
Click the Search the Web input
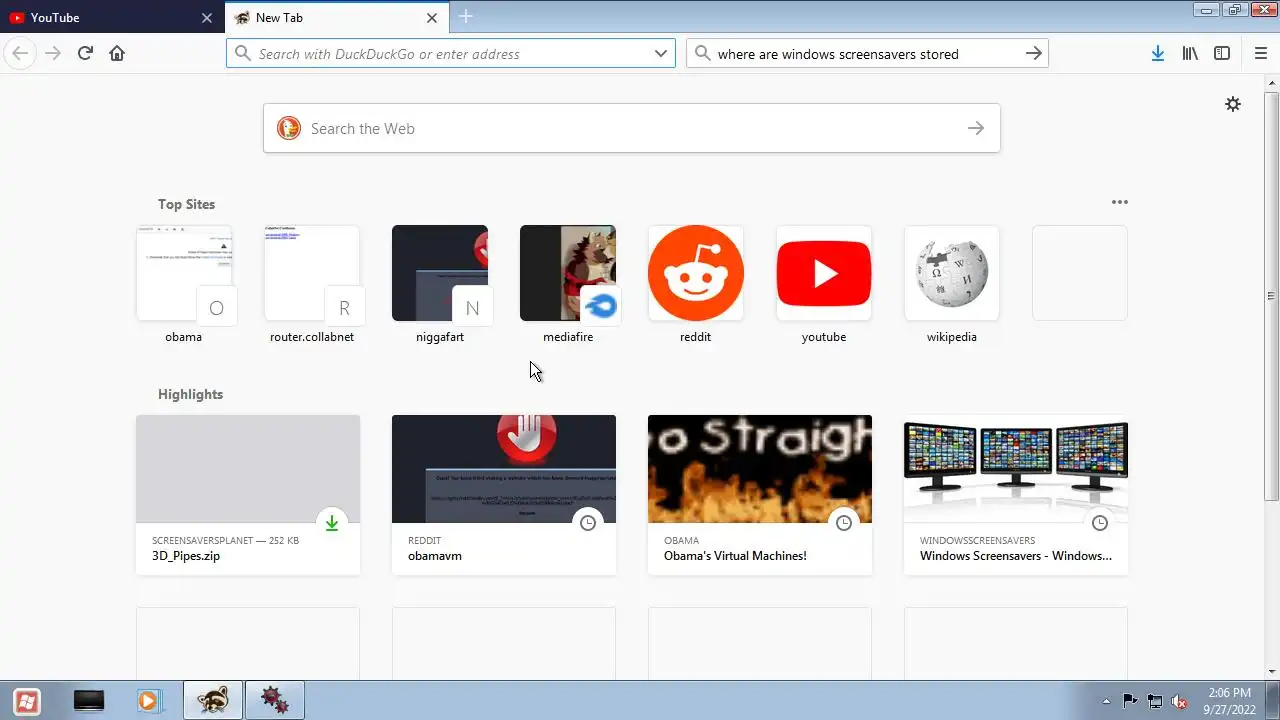[632, 128]
